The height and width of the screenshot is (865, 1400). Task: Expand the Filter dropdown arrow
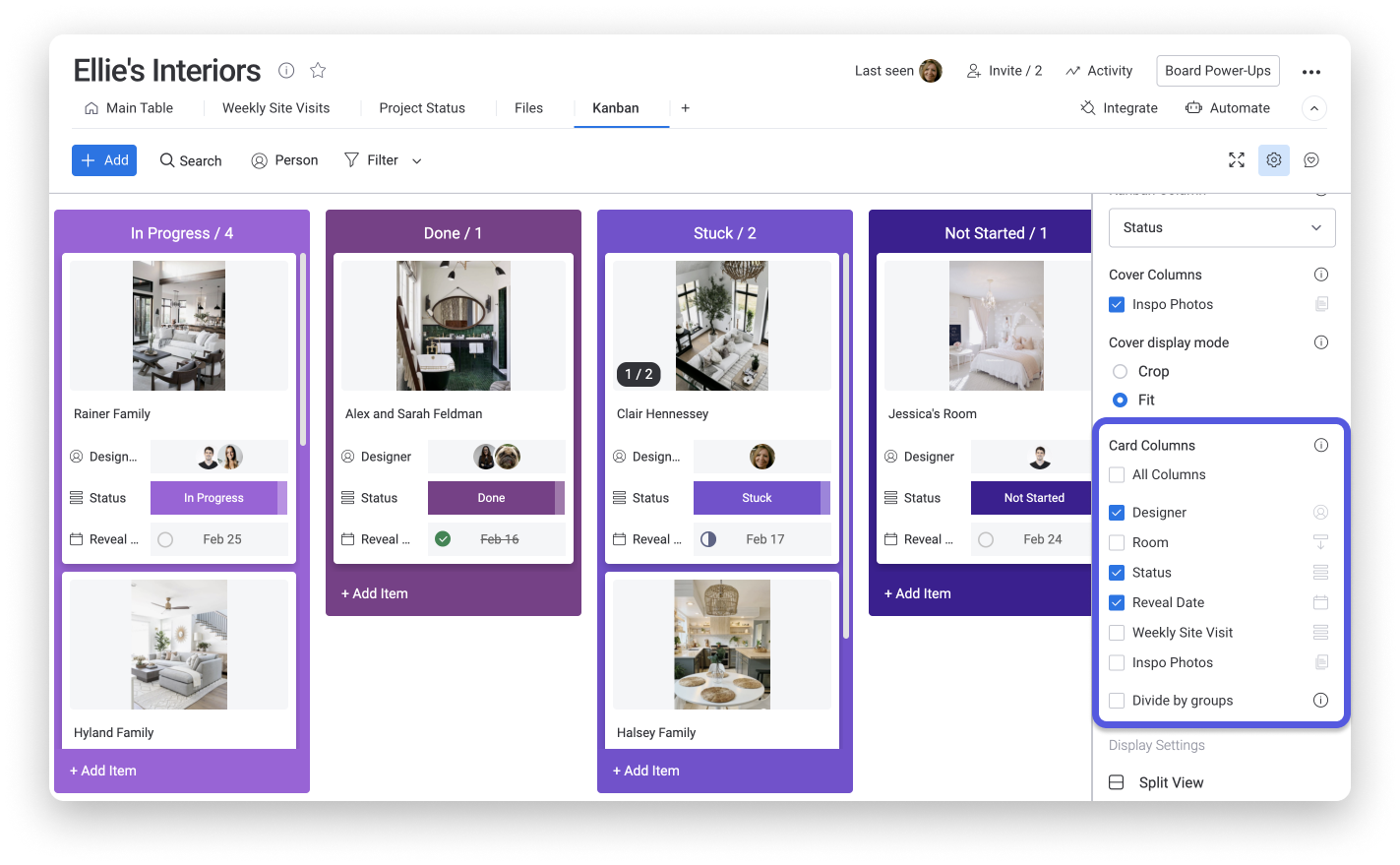pos(417,161)
